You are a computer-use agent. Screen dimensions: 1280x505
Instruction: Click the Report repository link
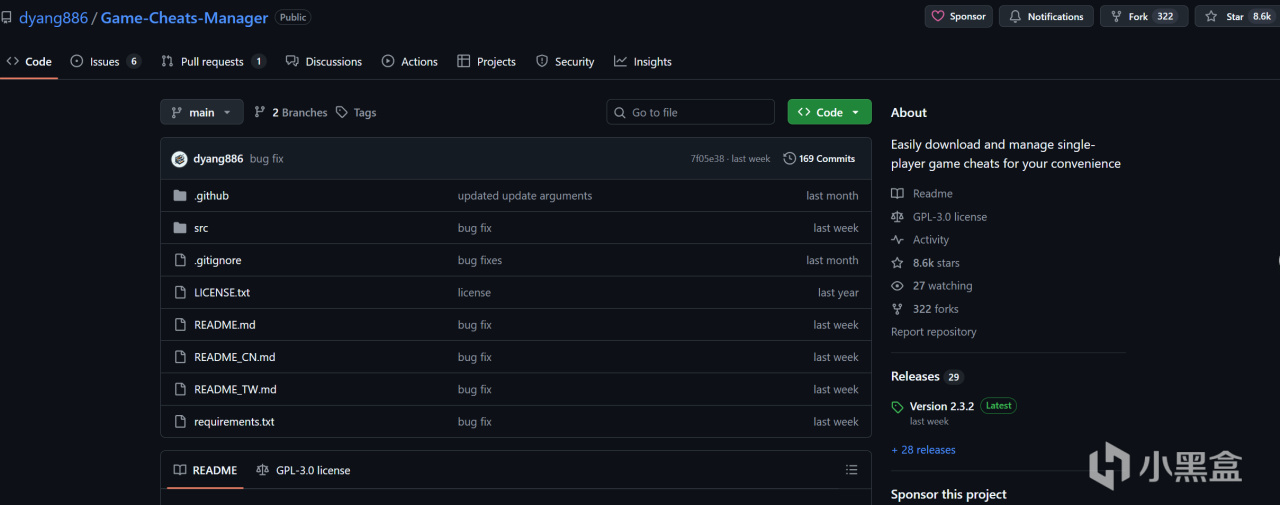[x=933, y=332]
